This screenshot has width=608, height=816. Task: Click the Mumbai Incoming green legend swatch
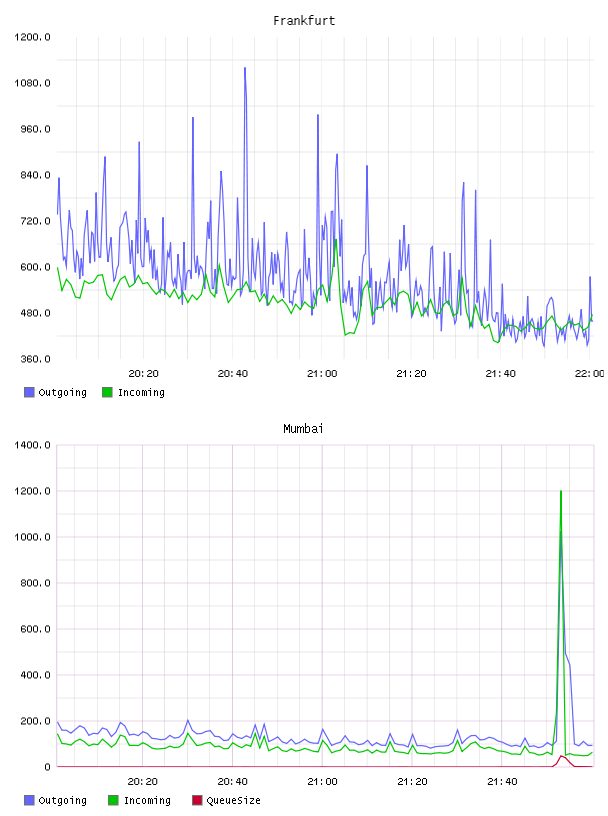(x=113, y=800)
